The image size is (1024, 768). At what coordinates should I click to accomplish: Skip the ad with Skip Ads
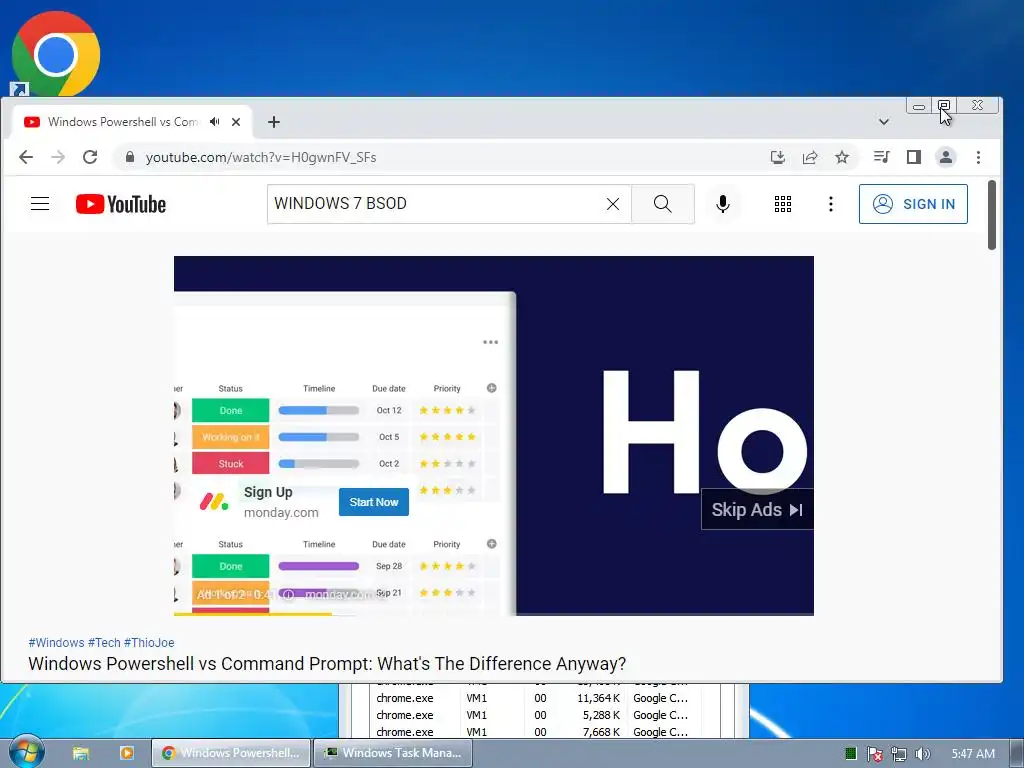[x=757, y=509]
